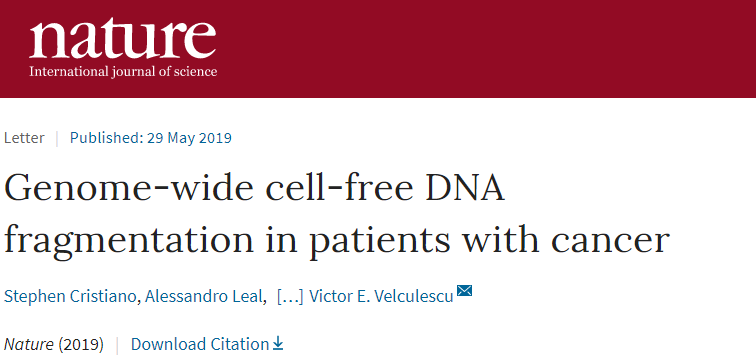The image size is (756, 361).
Task: Click the 'Letter' article type label
Action: point(24,138)
